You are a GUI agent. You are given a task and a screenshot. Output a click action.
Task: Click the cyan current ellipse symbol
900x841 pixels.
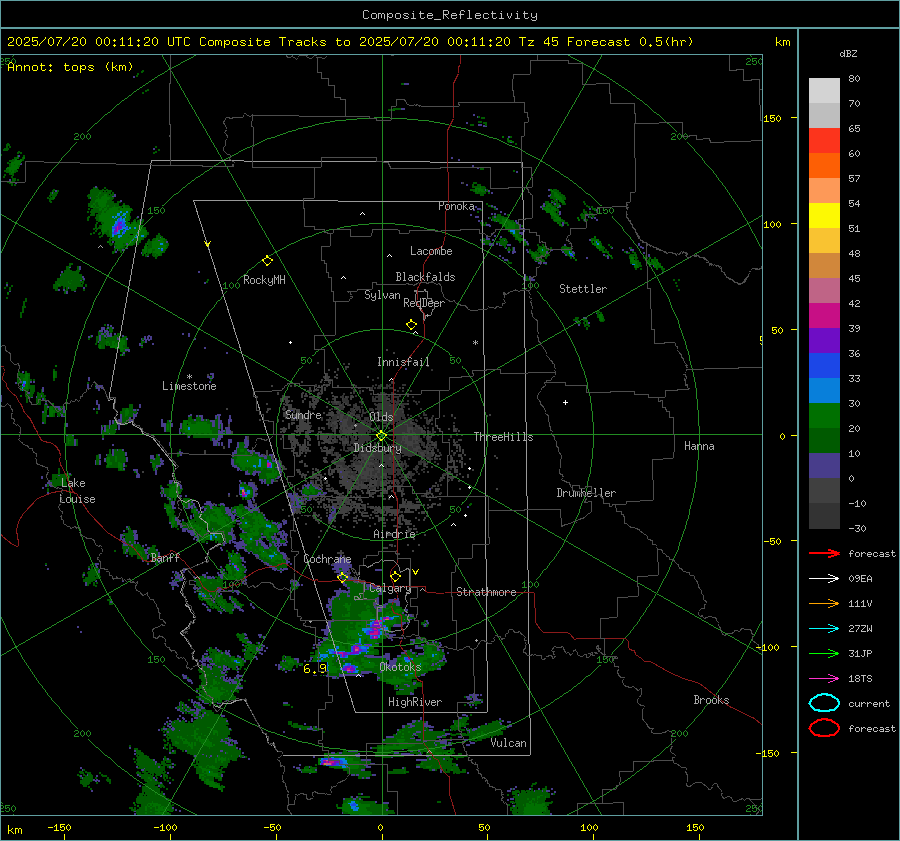[x=824, y=703]
